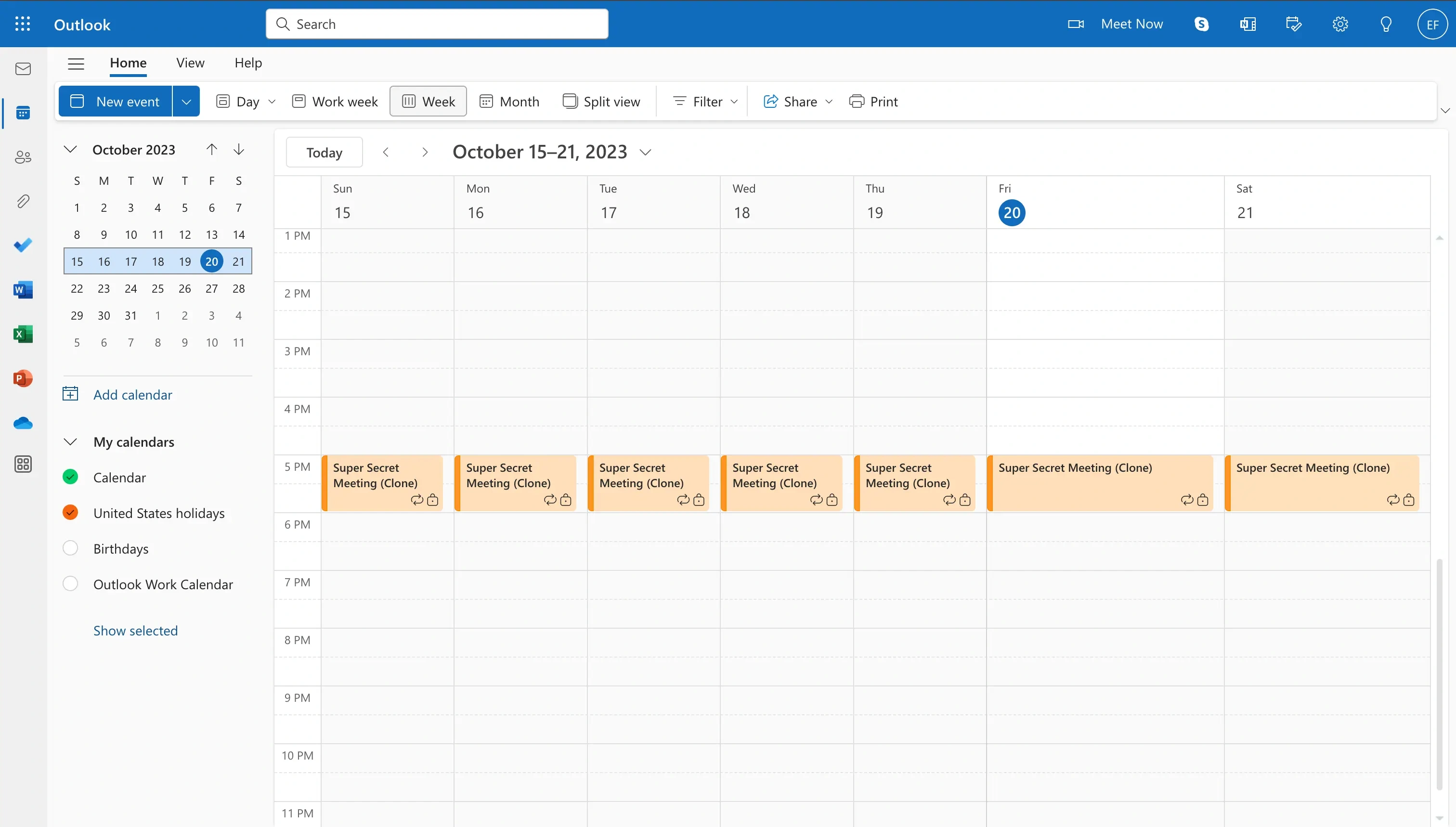The width and height of the screenshot is (1456, 827).
Task: Click October 28 on mini calendar
Action: (x=238, y=288)
